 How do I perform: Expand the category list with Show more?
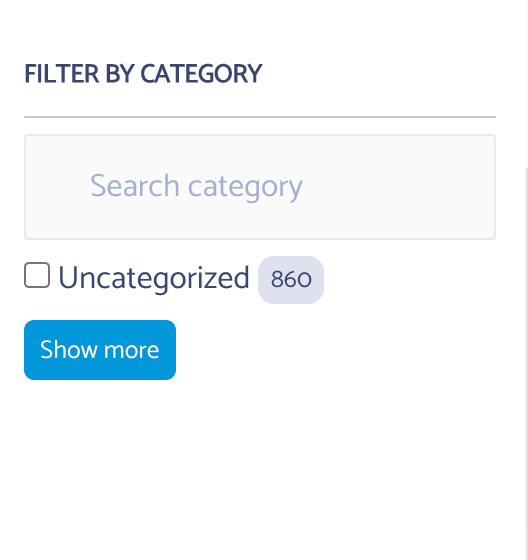(100, 350)
